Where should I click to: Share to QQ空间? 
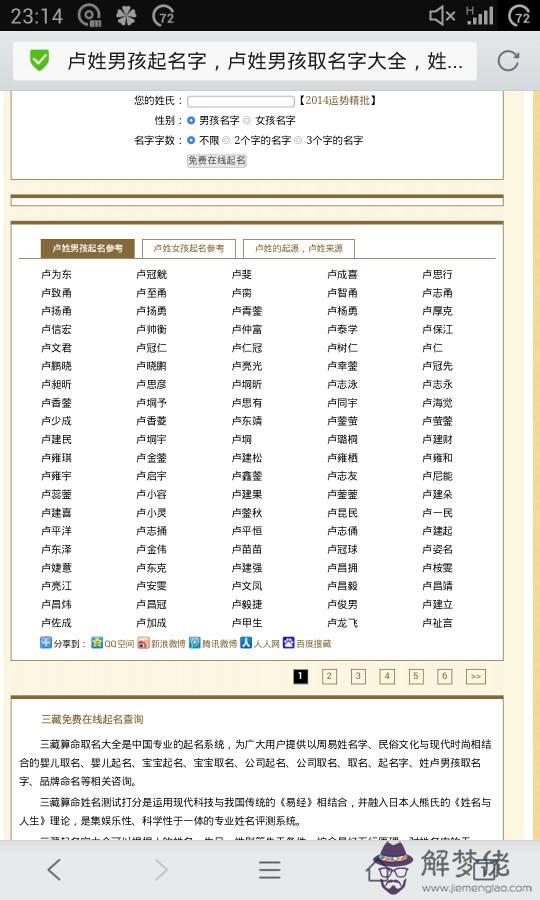pos(112,643)
